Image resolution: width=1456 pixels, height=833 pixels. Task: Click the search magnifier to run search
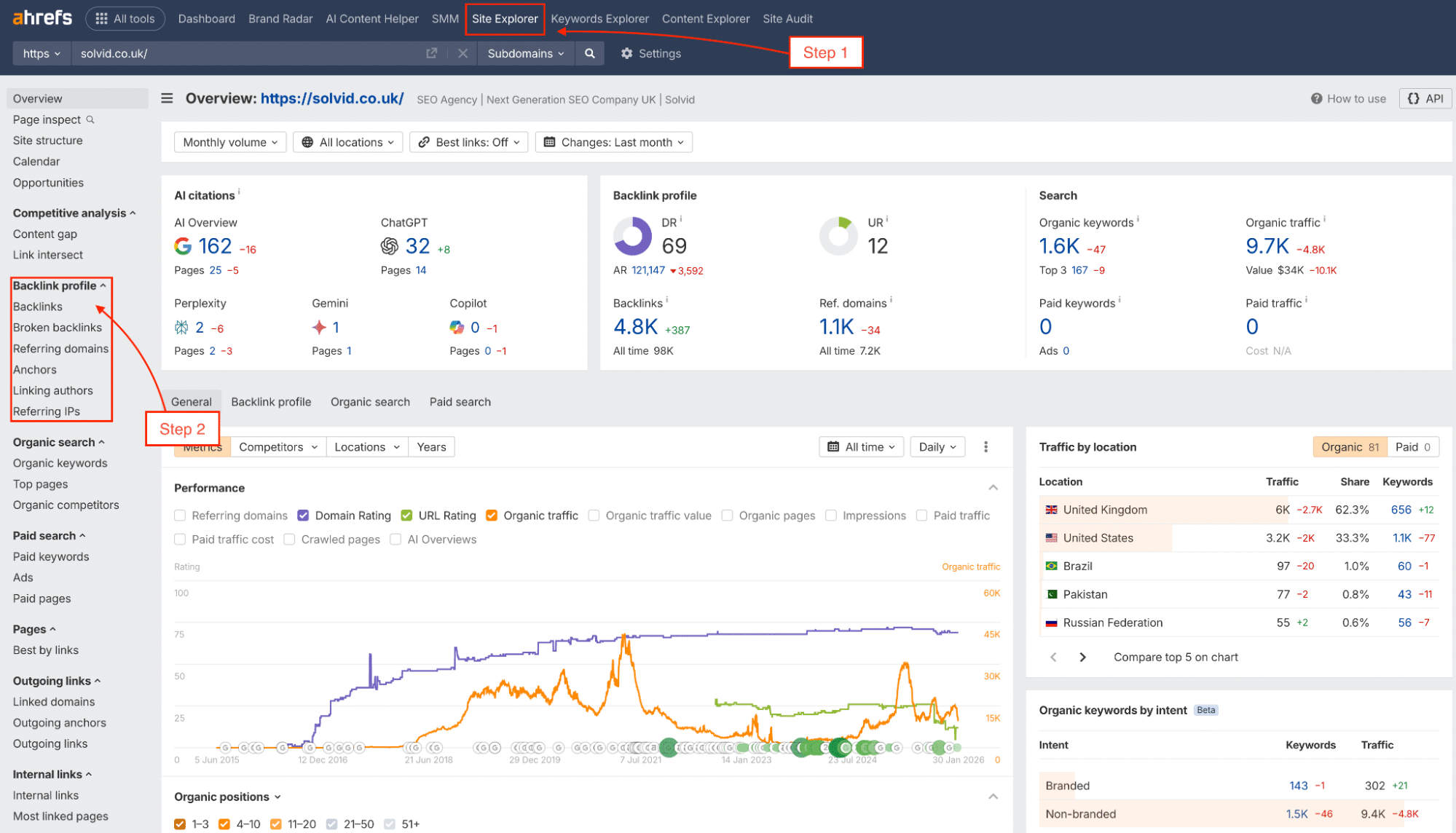pos(590,53)
